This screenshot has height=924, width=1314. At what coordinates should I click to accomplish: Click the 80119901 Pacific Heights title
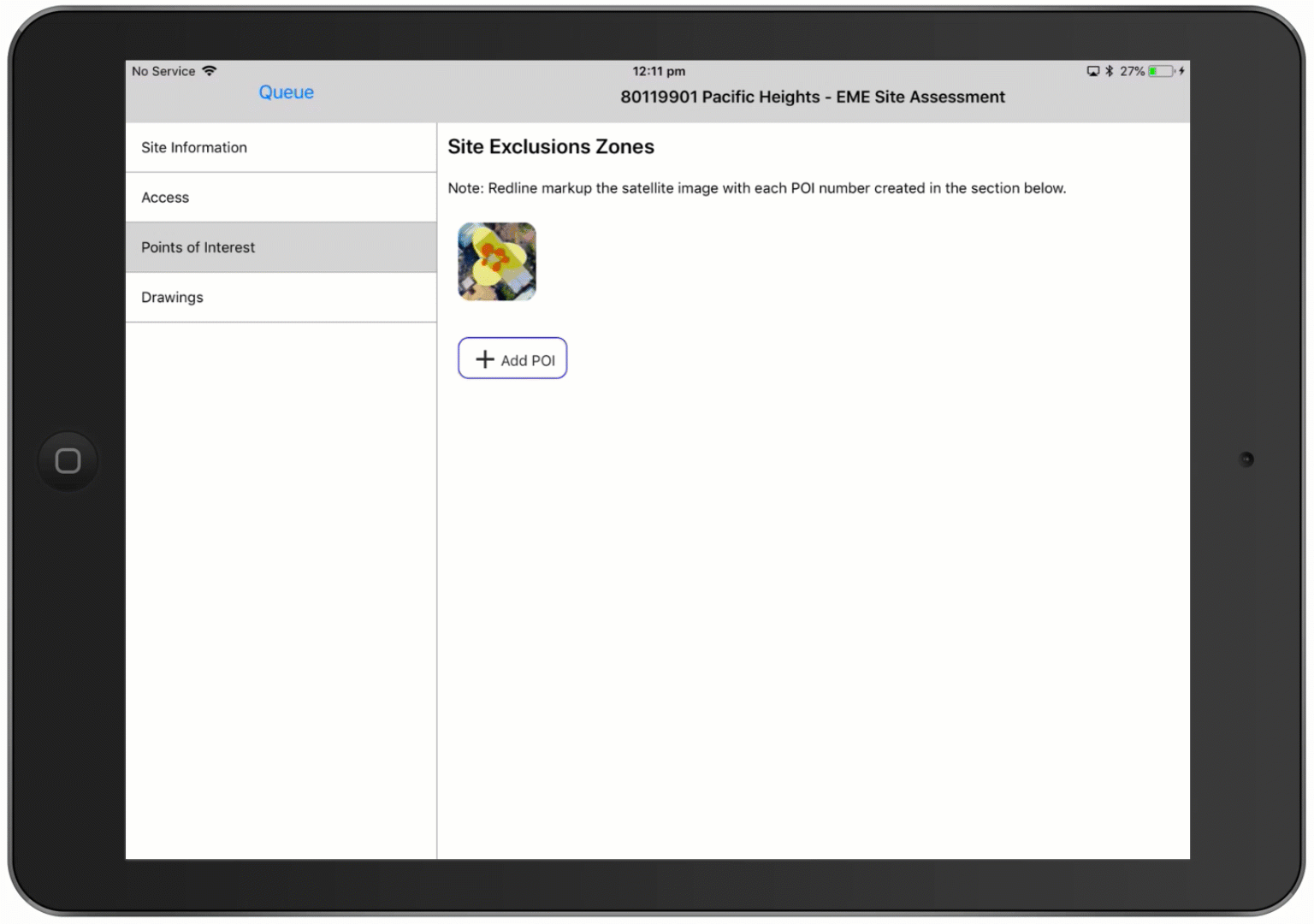click(x=813, y=98)
